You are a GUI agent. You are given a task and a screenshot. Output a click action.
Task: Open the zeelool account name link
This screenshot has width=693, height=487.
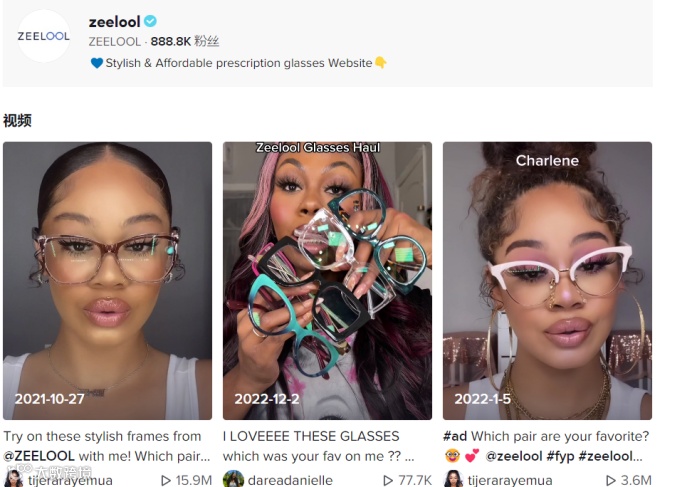point(114,21)
